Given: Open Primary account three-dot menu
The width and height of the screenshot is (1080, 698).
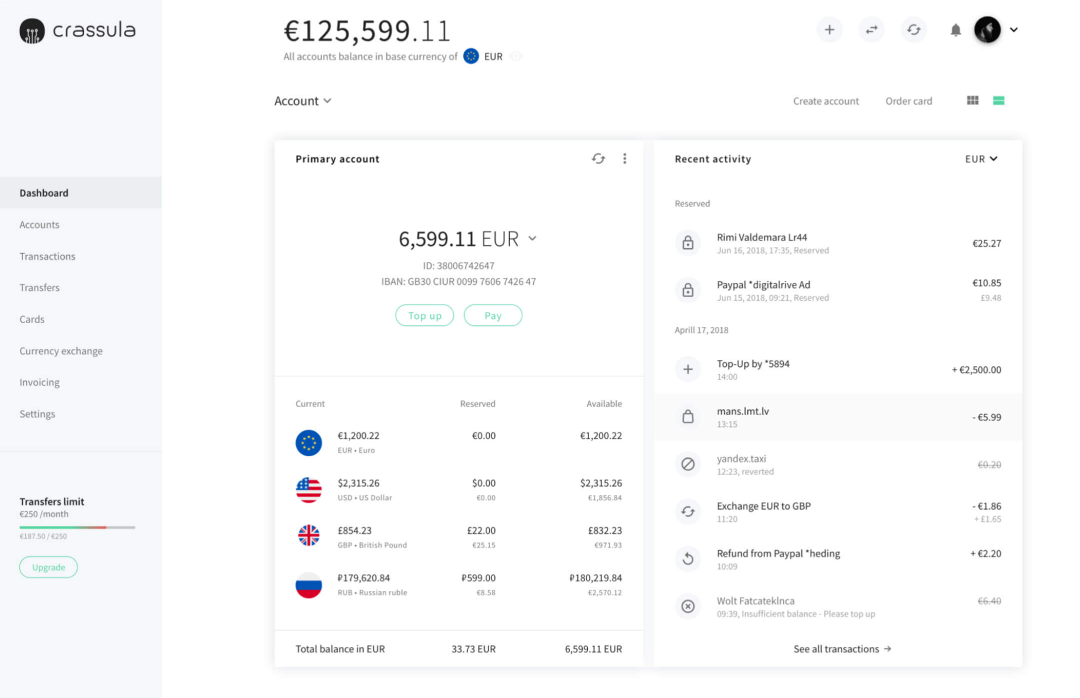Looking at the screenshot, I should point(625,159).
